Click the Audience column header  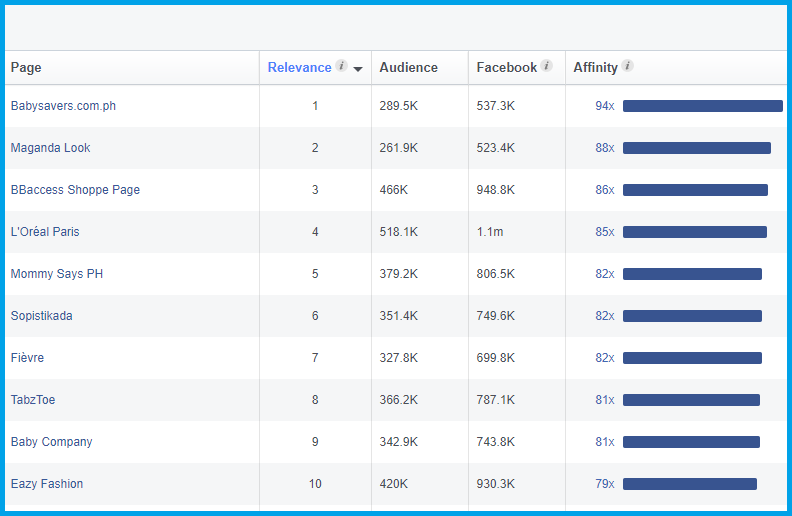408,68
